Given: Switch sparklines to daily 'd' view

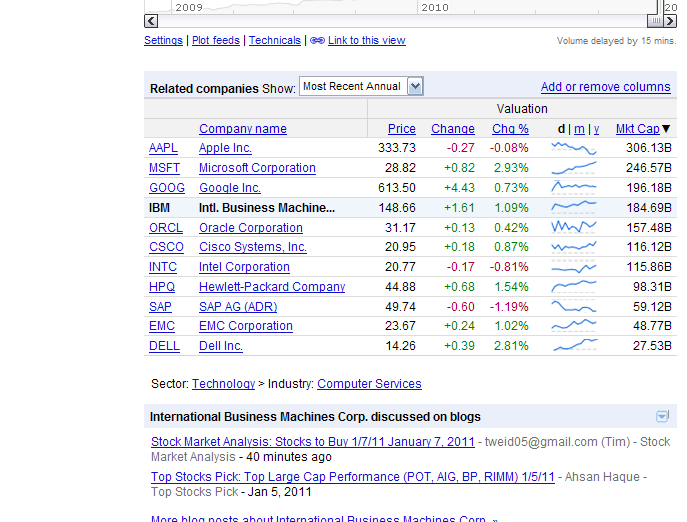Looking at the screenshot, I should click(x=561, y=129).
